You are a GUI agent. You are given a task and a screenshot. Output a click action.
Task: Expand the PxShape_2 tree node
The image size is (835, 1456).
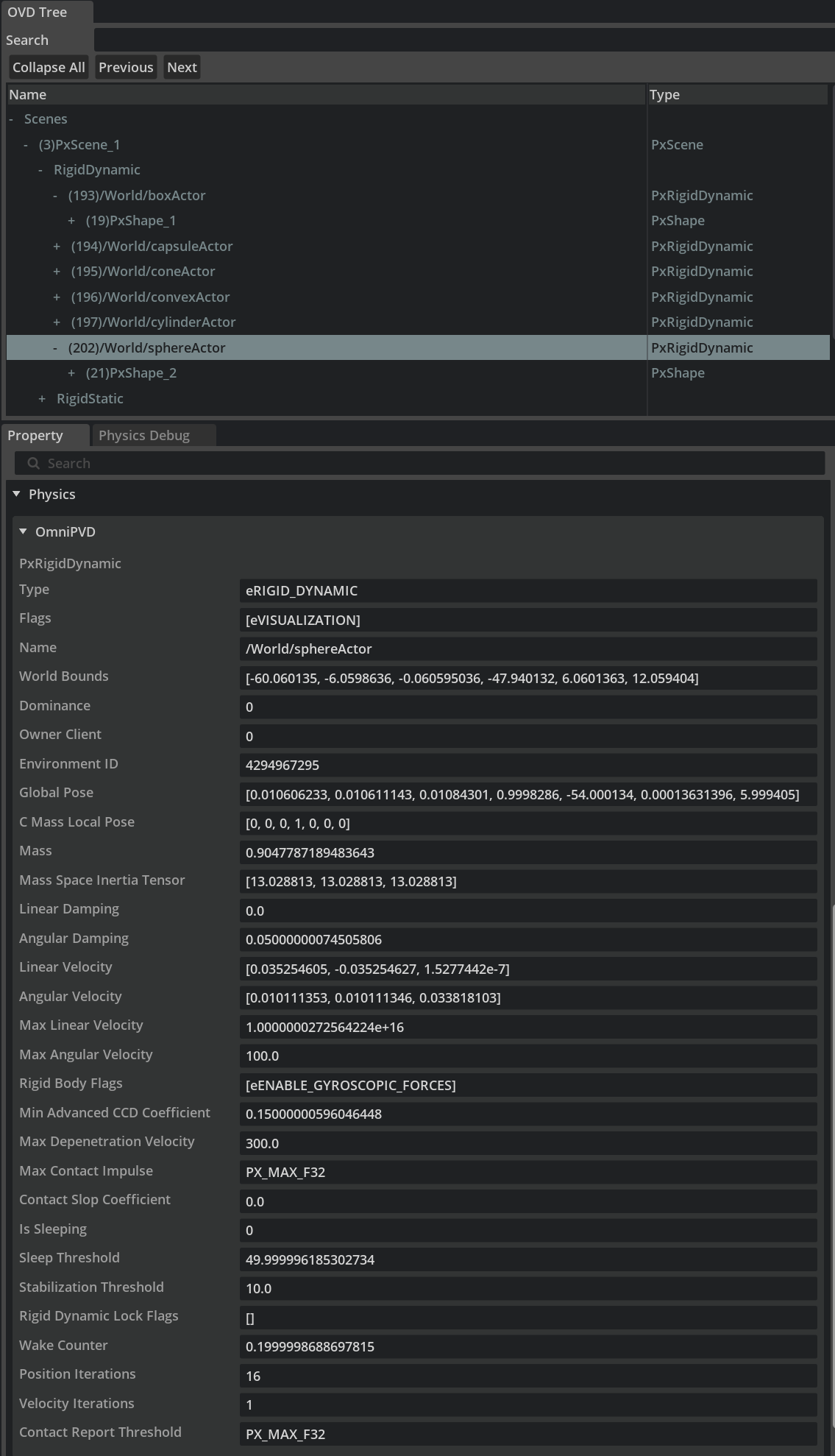click(x=71, y=373)
